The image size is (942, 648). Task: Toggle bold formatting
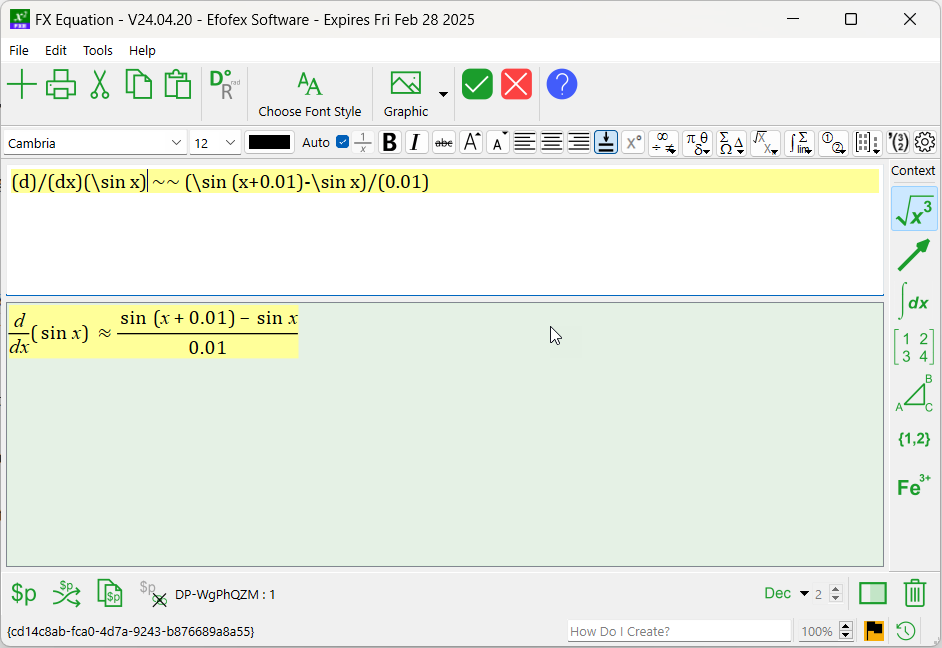pos(390,143)
